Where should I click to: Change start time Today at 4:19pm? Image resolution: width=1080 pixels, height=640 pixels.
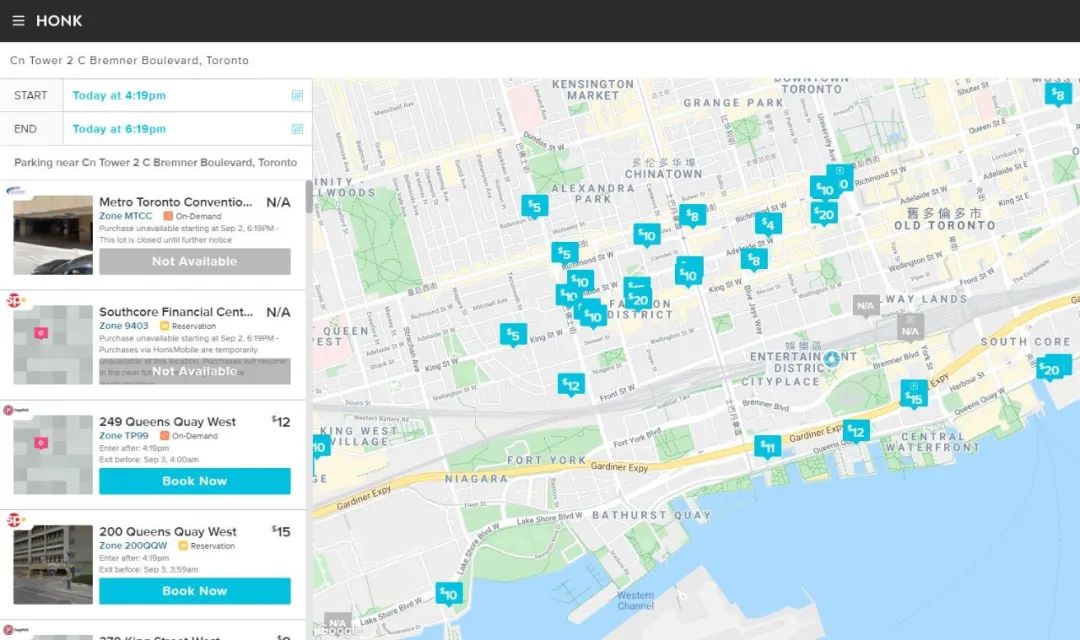click(x=119, y=95)
